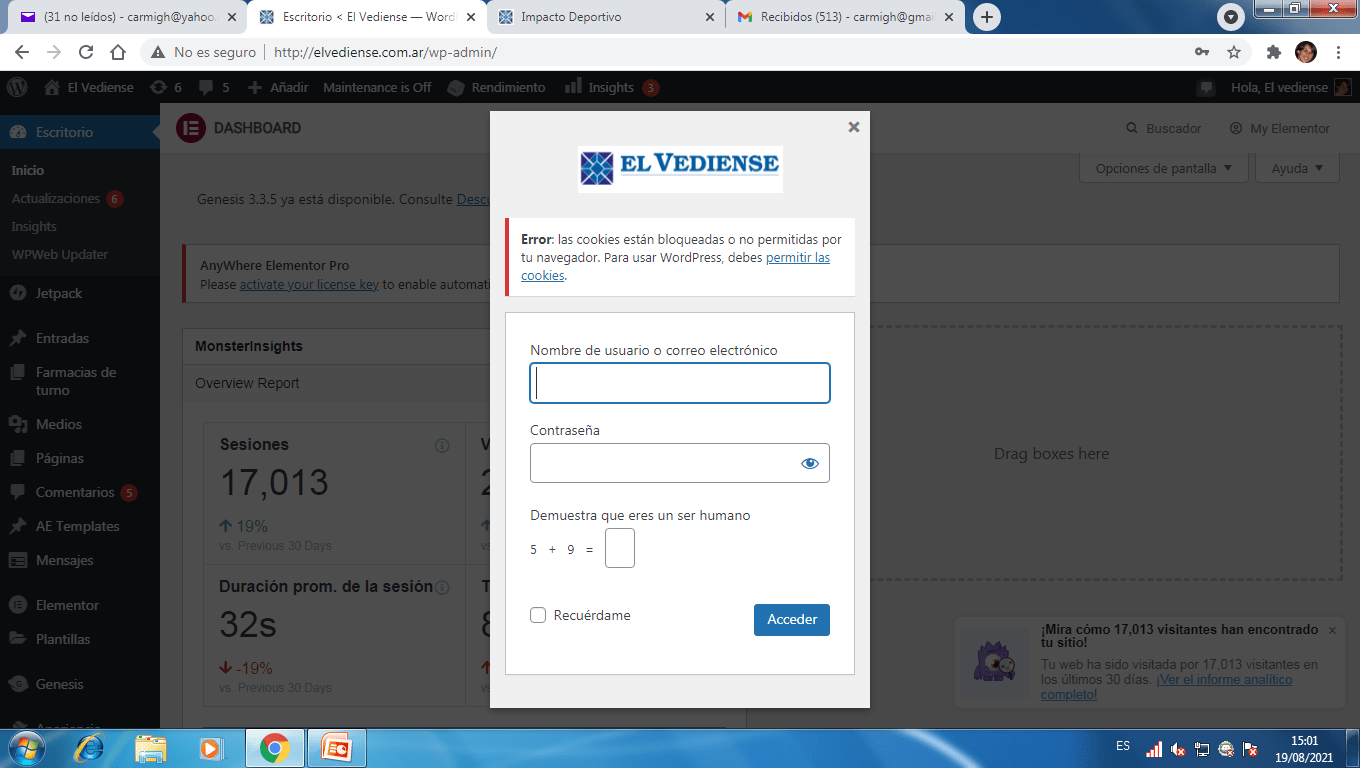Click the Mensajes sidebar icon
Image resolution: width=1360 pixels, height=768 pixels.
tap(18, 560)
